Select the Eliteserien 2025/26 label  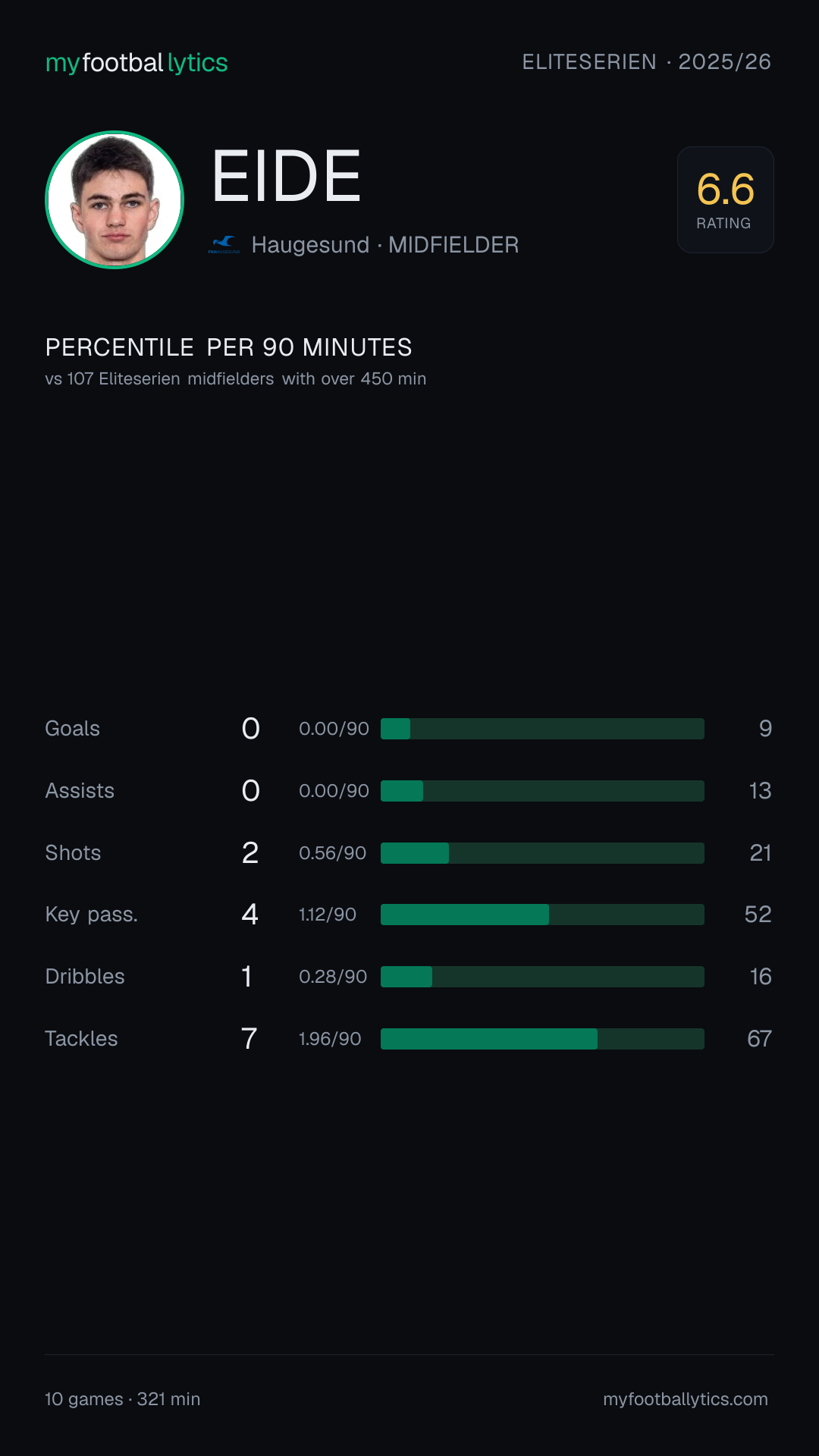646,62
